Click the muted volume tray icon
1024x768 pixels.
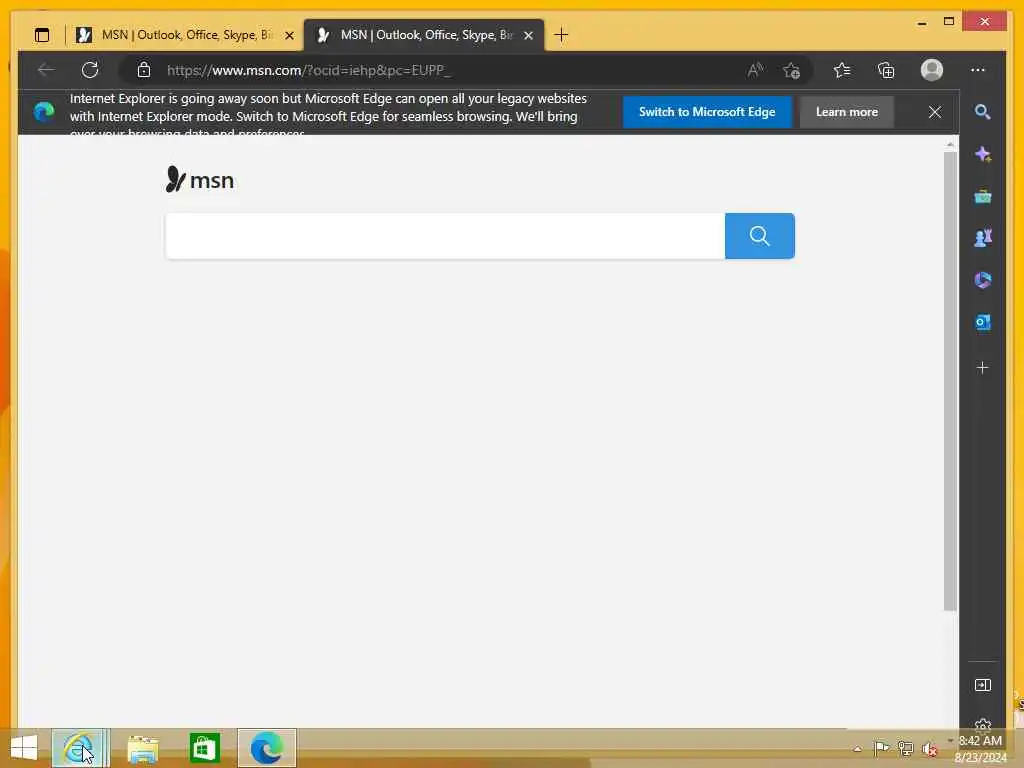tap(929, 748)
